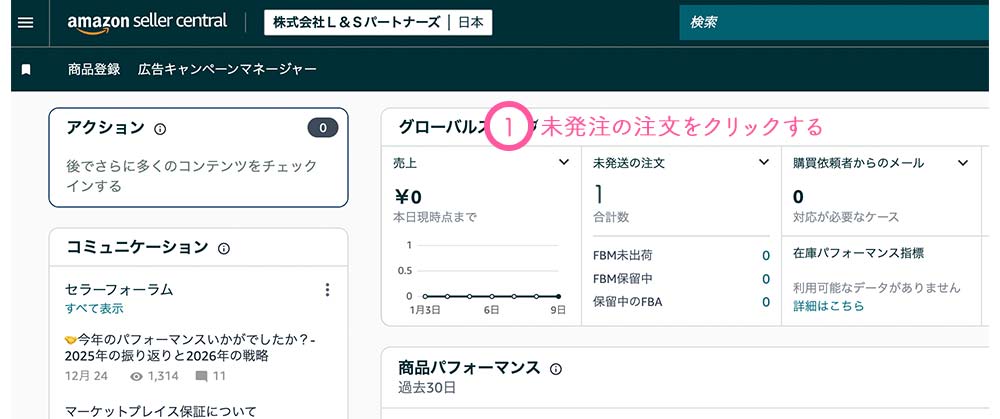Open the forum post about 今年のパフォーマンス
The width and height of the screenshot is (1000, 419).
190,347
